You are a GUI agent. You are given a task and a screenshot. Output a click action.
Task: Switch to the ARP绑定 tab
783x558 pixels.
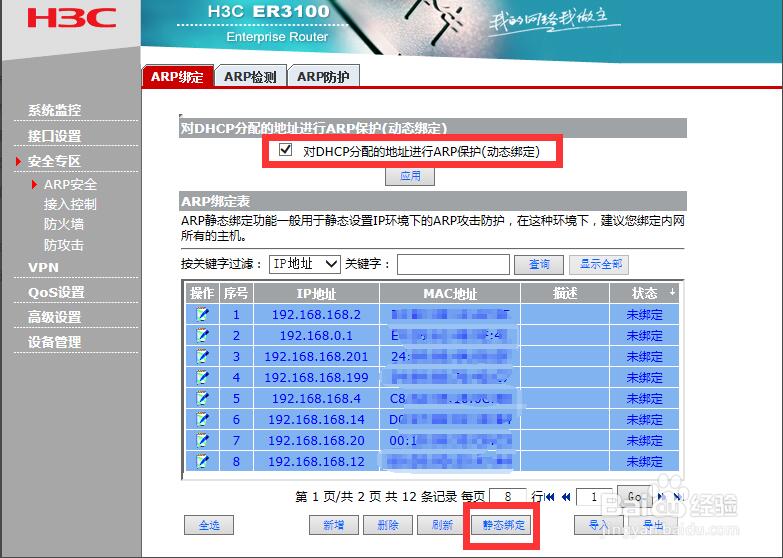coord(178,76)
